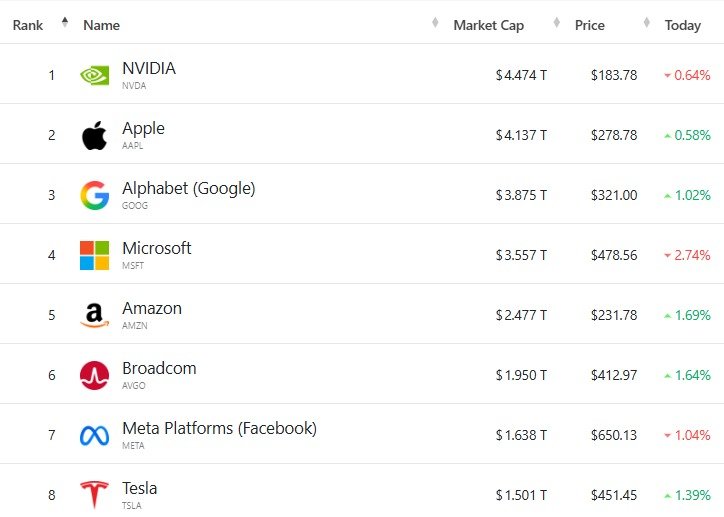Click sort arrows beside Market Cap
724x517 pixels.
coord(435,23)
